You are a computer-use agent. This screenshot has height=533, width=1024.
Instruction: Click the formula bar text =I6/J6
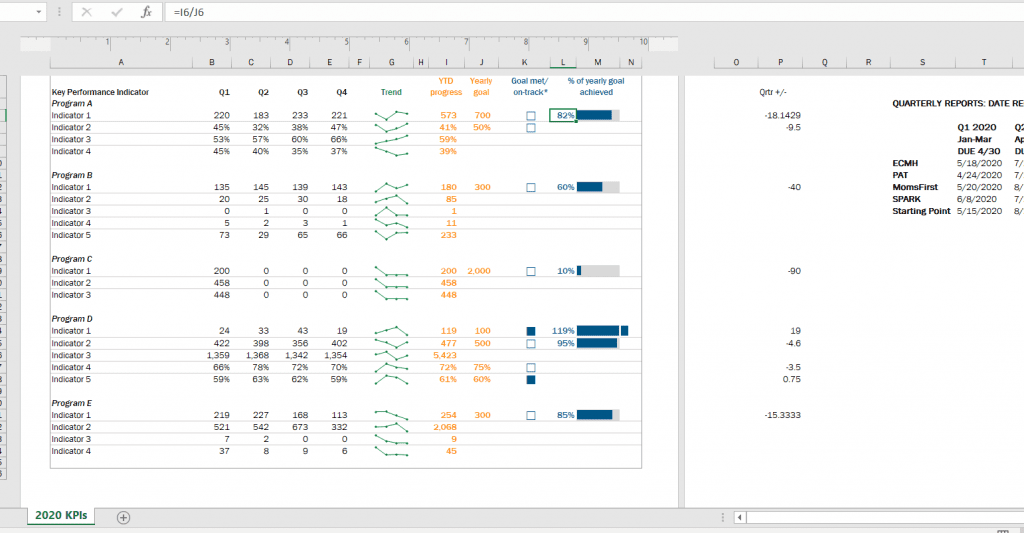189,12
